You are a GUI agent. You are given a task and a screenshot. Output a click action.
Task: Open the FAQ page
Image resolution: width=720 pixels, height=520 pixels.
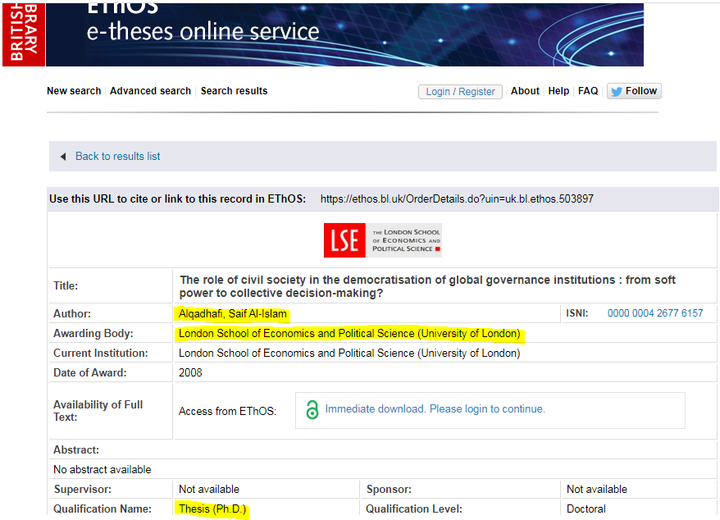tap(588, 91)
